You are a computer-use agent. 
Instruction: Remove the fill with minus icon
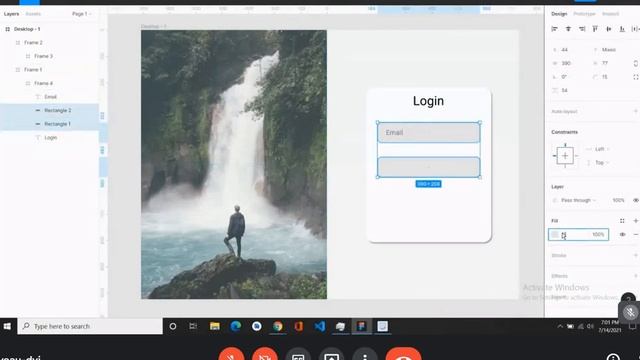(x=636, y=235)
